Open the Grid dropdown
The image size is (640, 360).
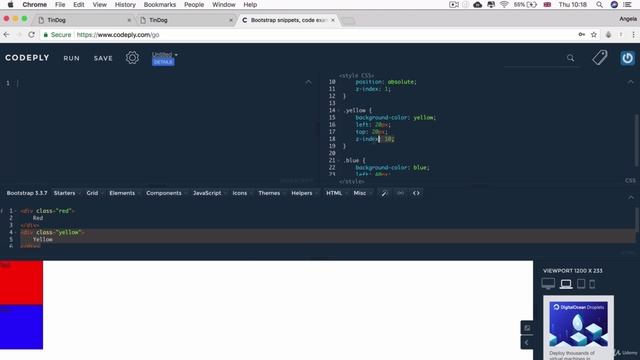tap(94, 193)
